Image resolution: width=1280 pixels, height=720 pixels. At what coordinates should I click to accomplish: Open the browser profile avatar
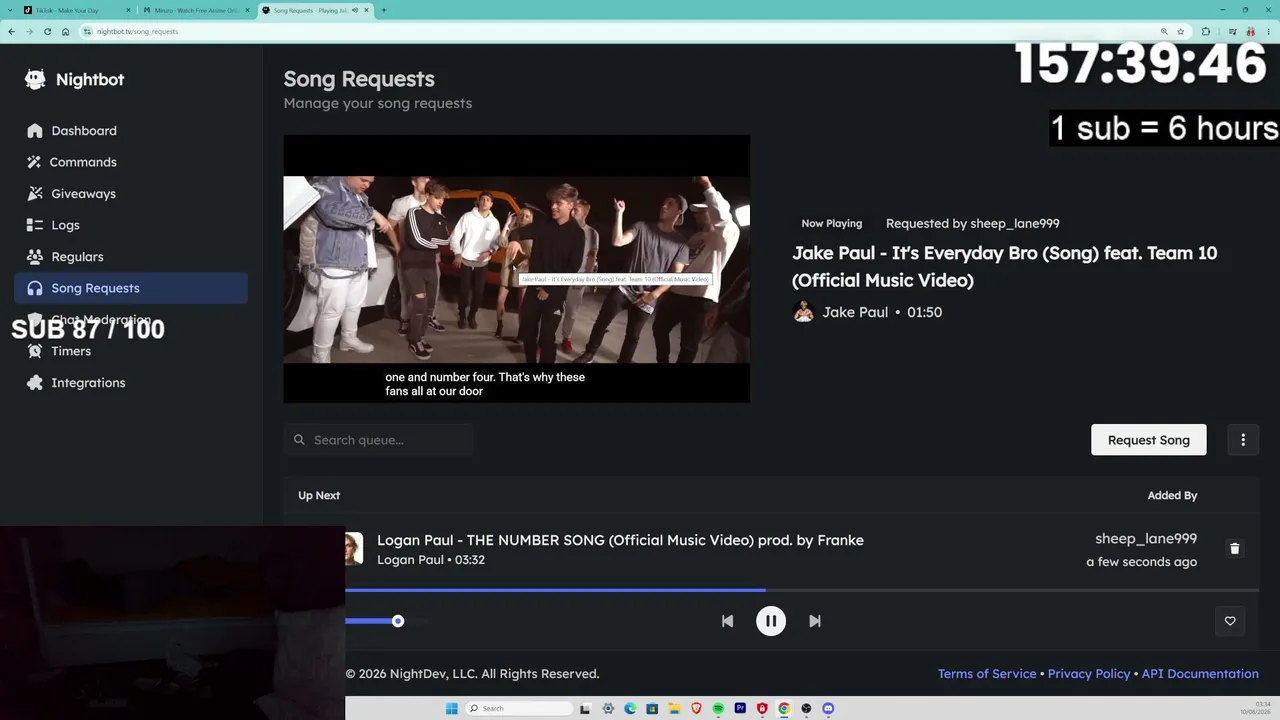(x=1250, y=31)
